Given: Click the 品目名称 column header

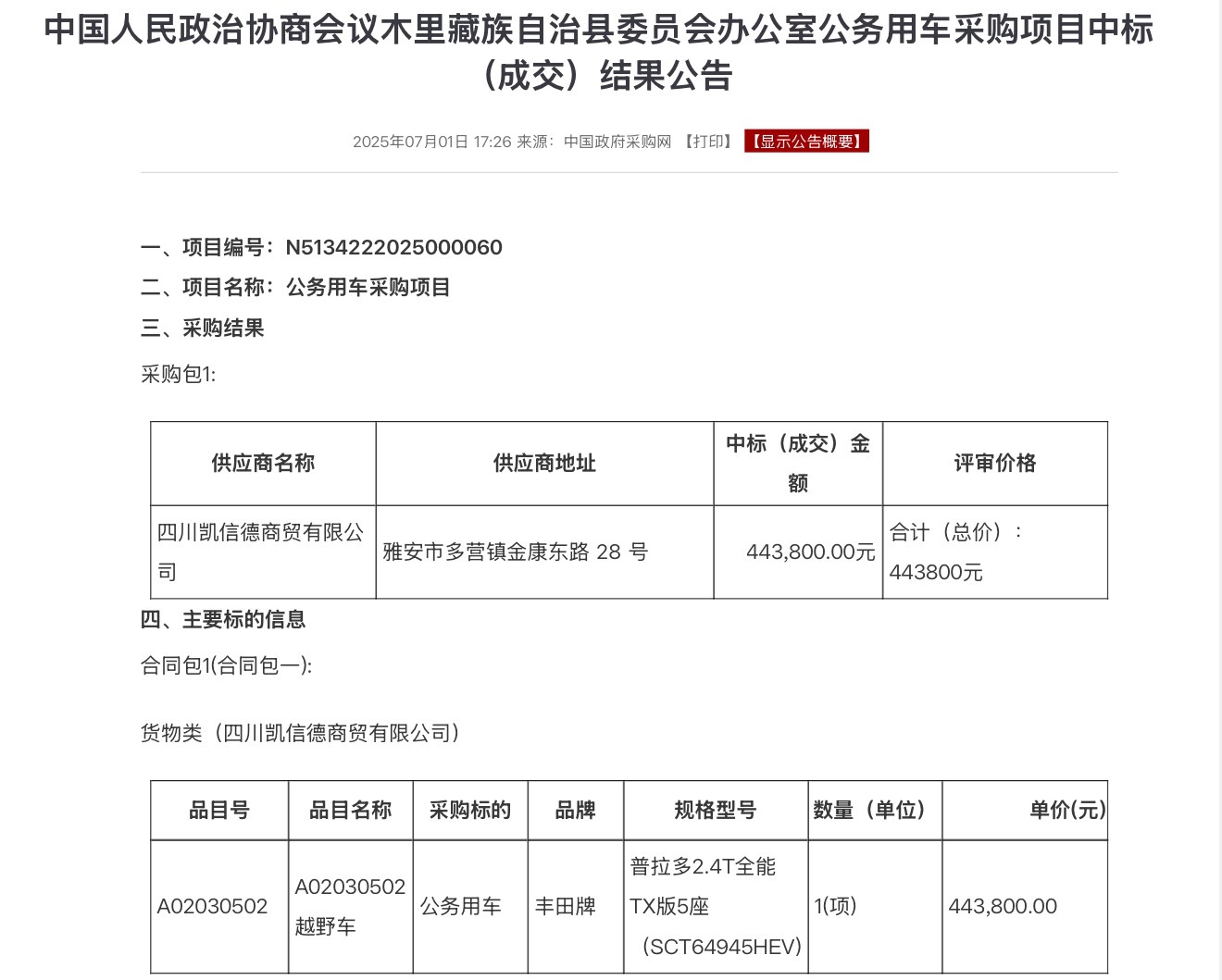Looking at the screenshot, I should click(x=351, y=811).
